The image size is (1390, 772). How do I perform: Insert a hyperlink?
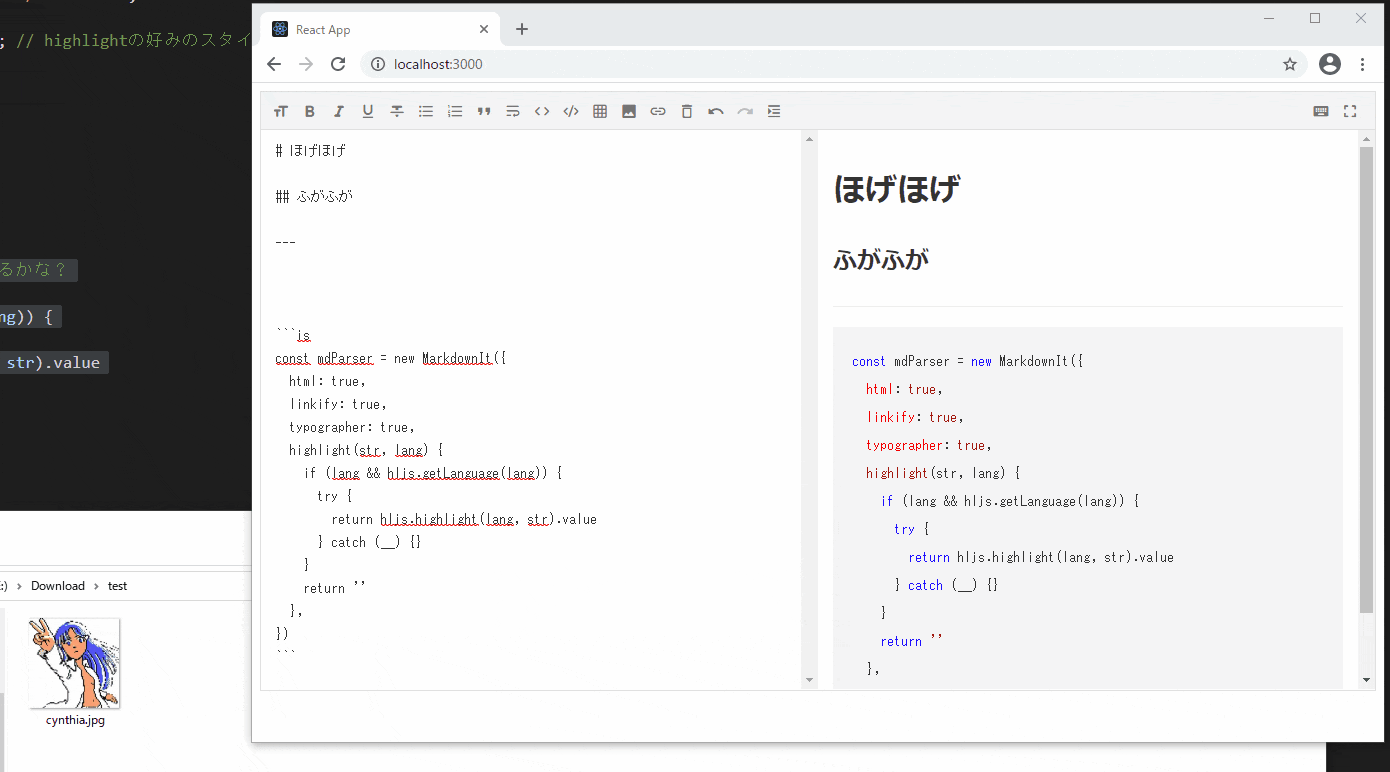(658, 111)
